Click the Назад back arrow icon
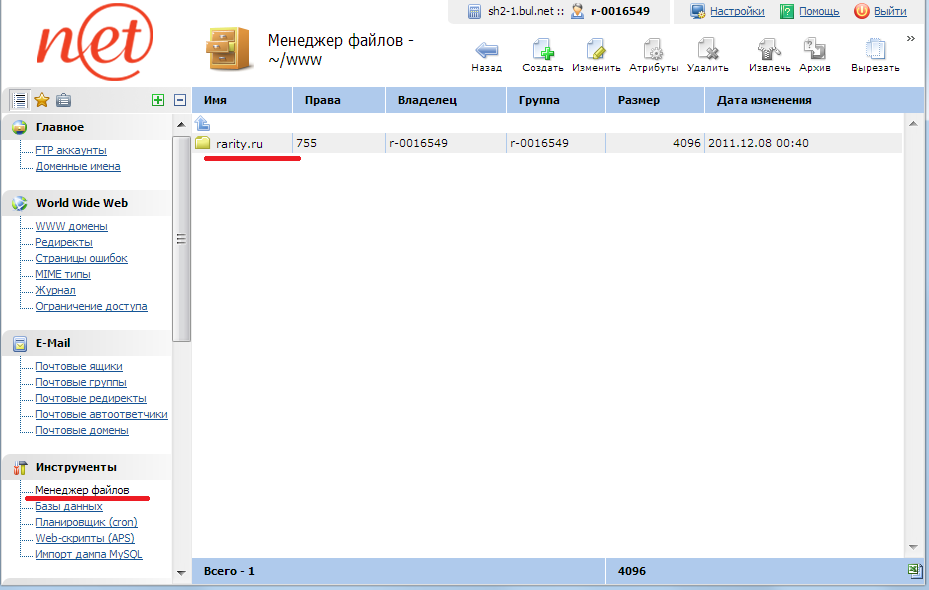929x590 pixels. point(487,50)
